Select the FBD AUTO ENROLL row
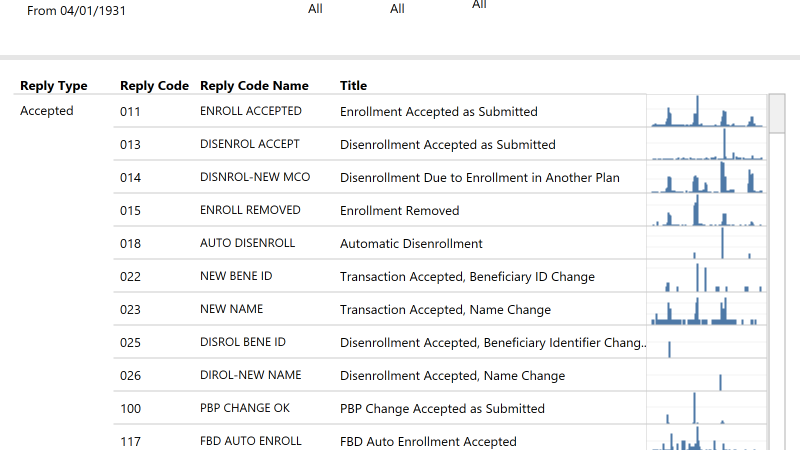The height and width of the screenshot is (450, 800). (250, 441)
